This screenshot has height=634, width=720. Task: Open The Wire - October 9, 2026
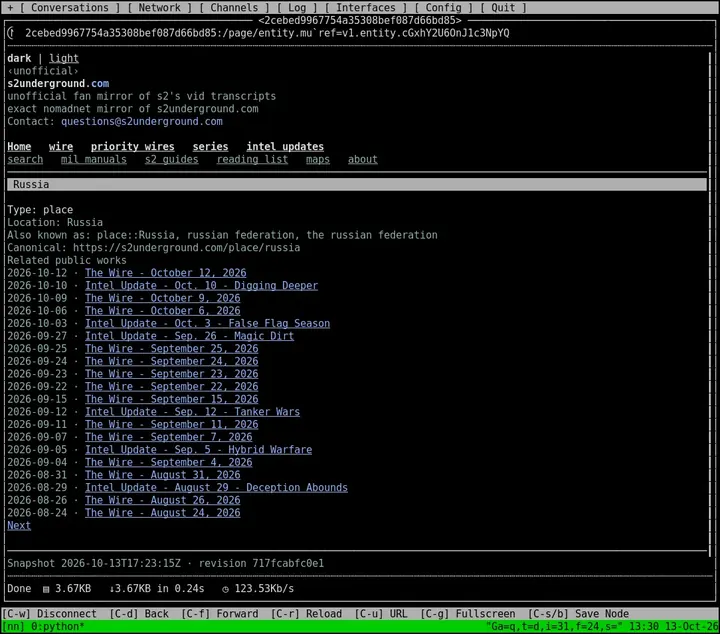pos(163,298)
